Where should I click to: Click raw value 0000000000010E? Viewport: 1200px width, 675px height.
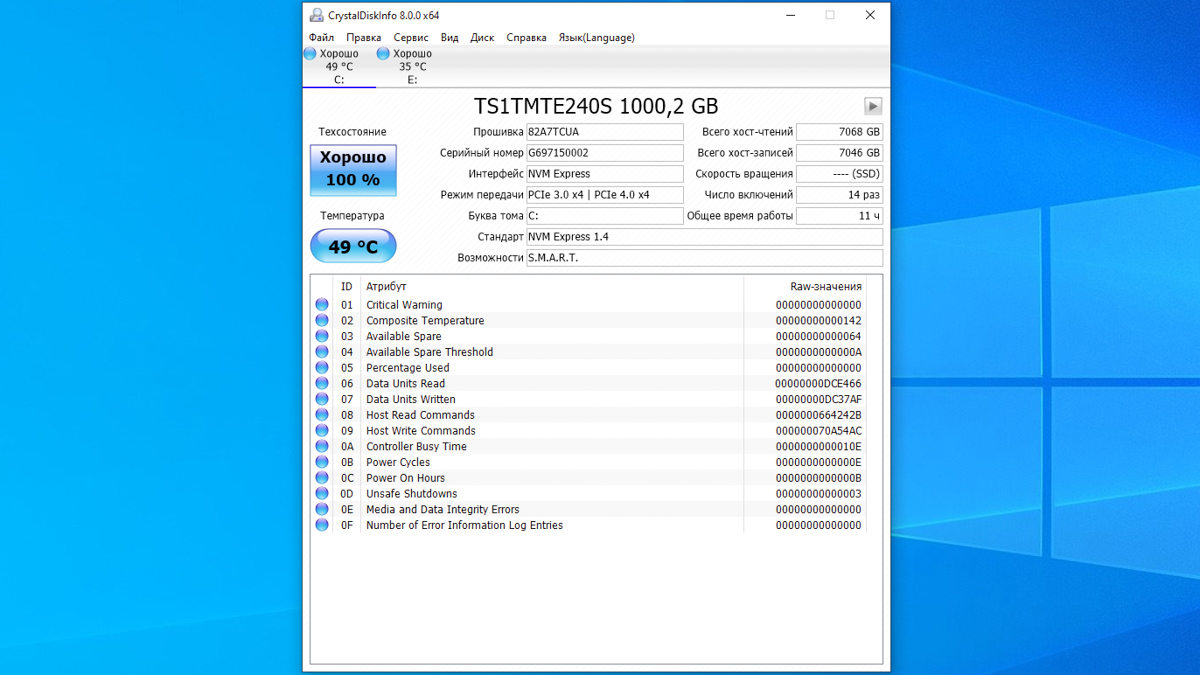pyautogui.click(x=818, y=447)
